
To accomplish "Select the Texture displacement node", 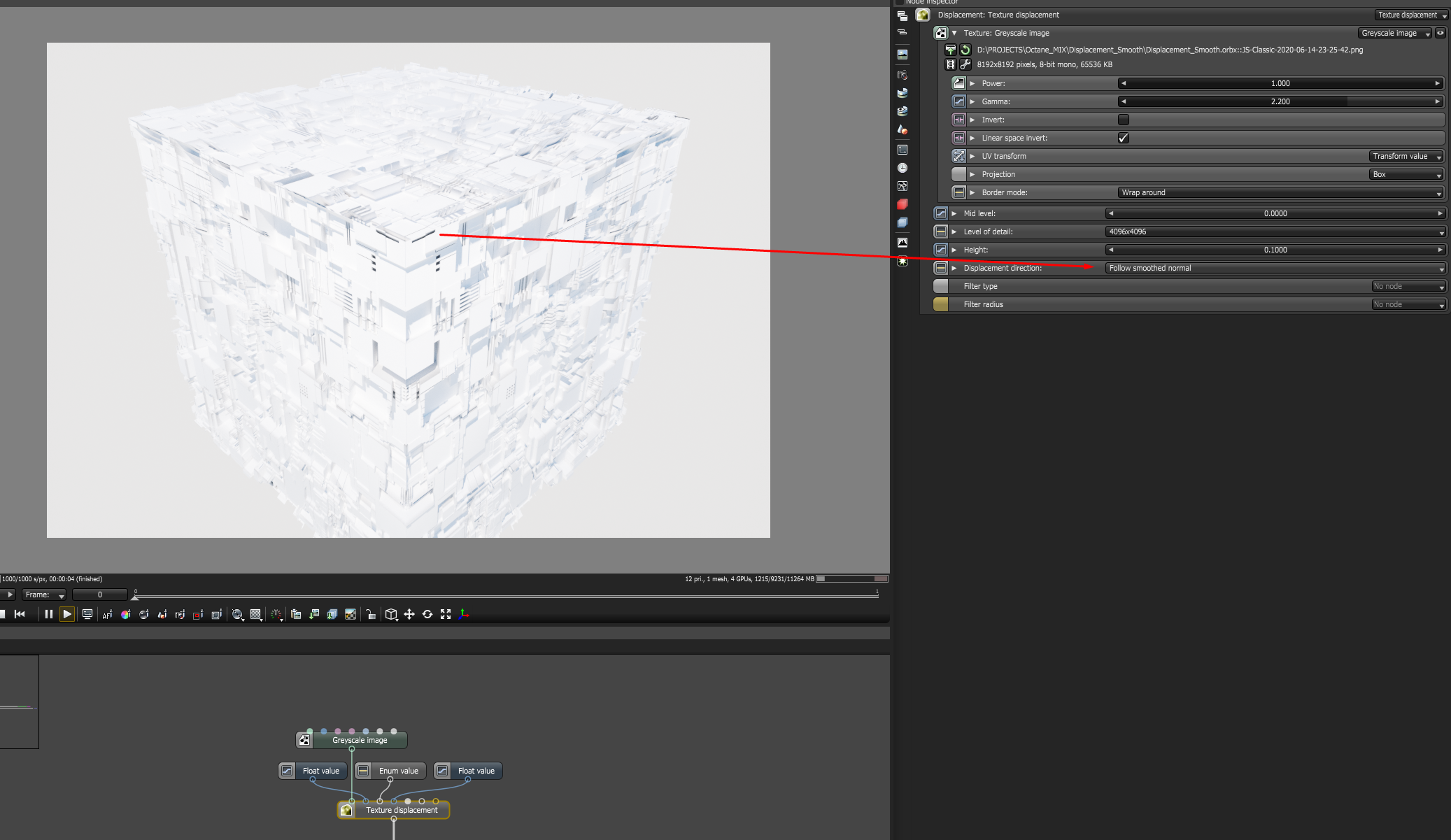I will pos(401,810).
